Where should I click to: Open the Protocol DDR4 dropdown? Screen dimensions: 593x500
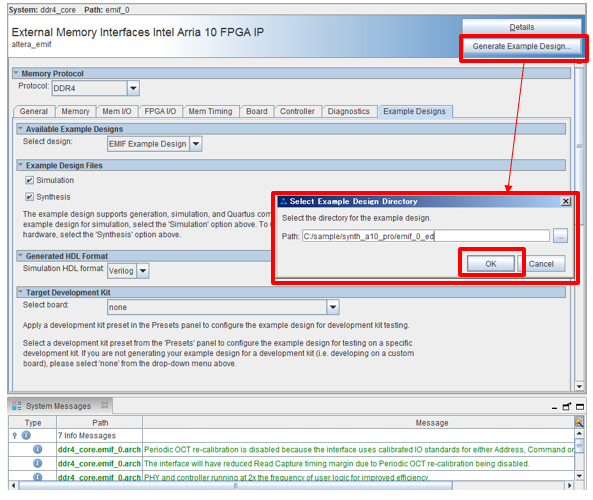coord(133,88)
